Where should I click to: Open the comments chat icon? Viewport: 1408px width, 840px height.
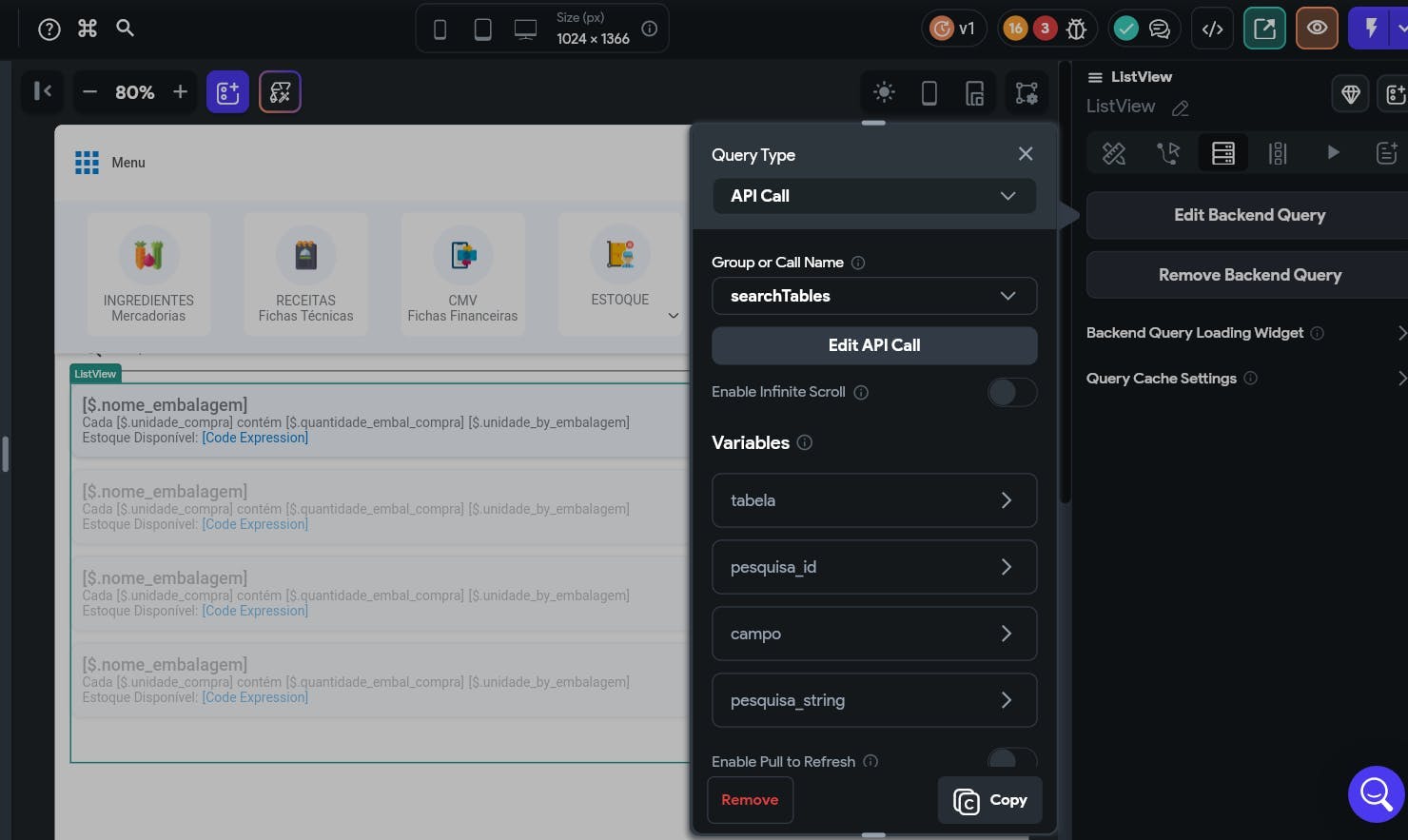coord(1160,29)
